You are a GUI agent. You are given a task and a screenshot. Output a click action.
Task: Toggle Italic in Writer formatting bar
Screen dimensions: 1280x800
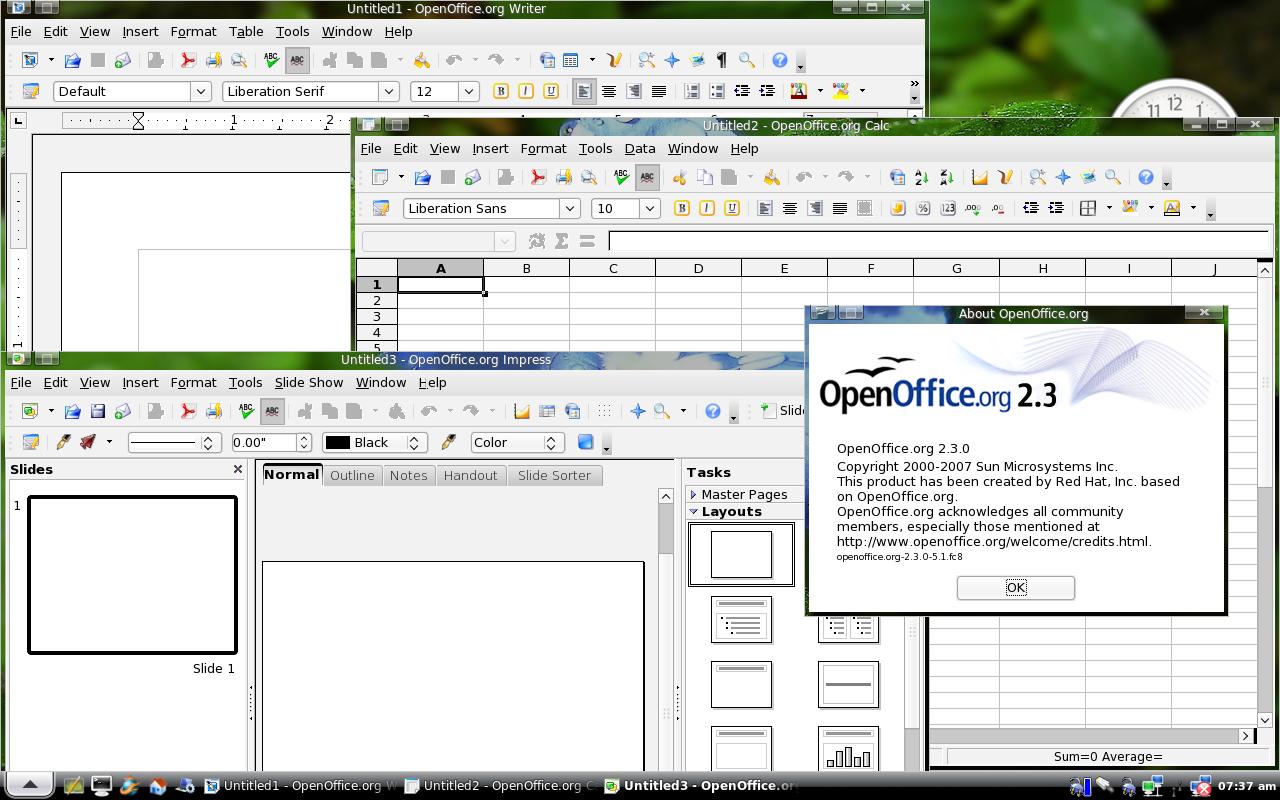coord(526,91)
